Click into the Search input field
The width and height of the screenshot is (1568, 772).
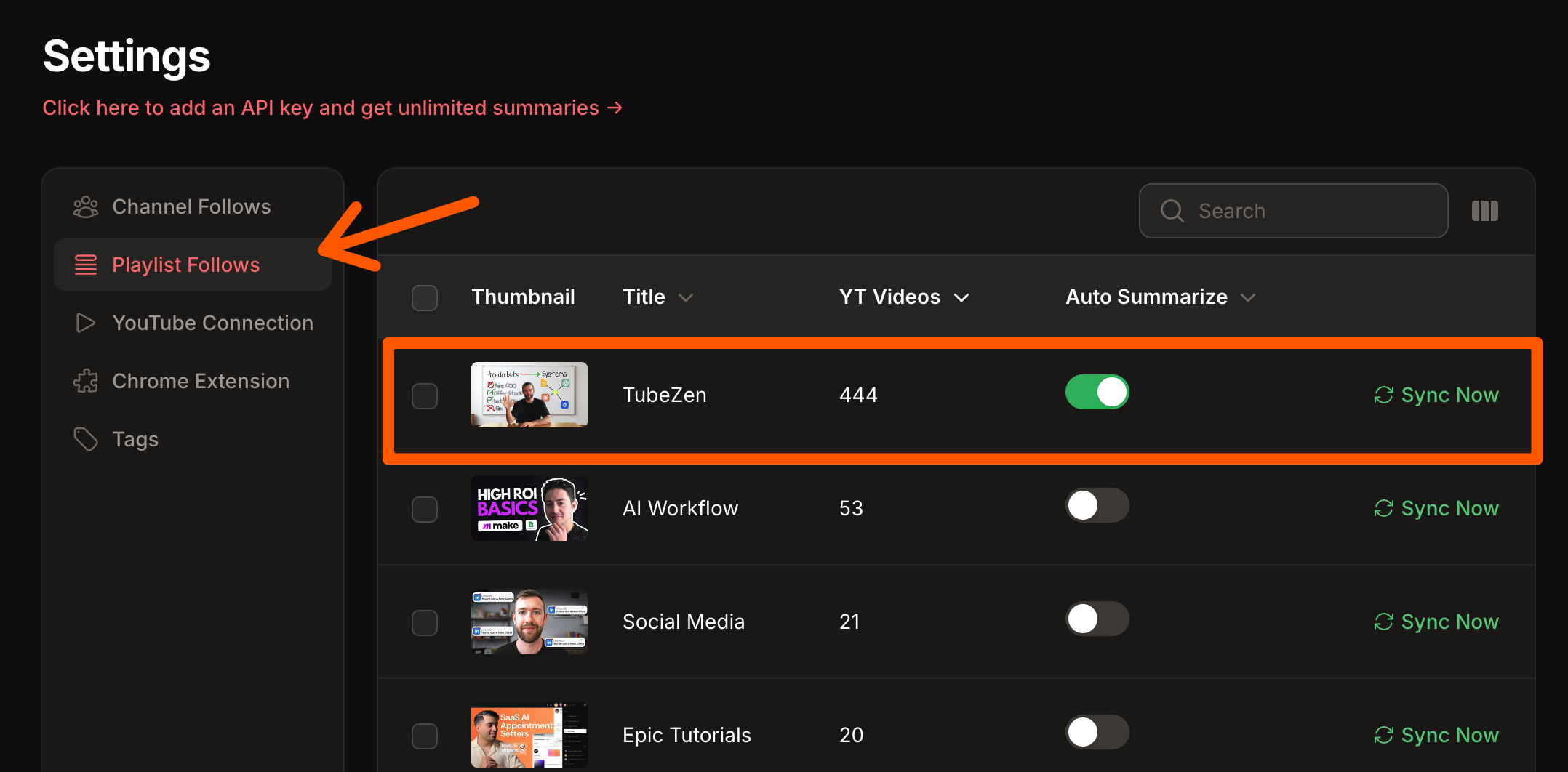pos(1293,211)
